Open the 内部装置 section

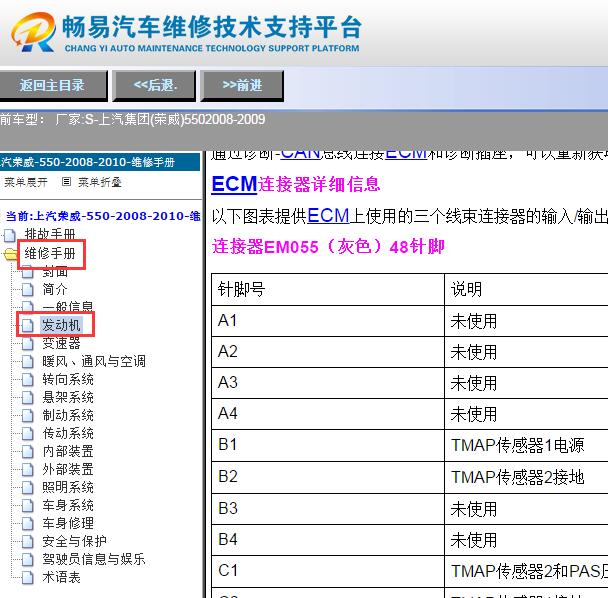68,451
